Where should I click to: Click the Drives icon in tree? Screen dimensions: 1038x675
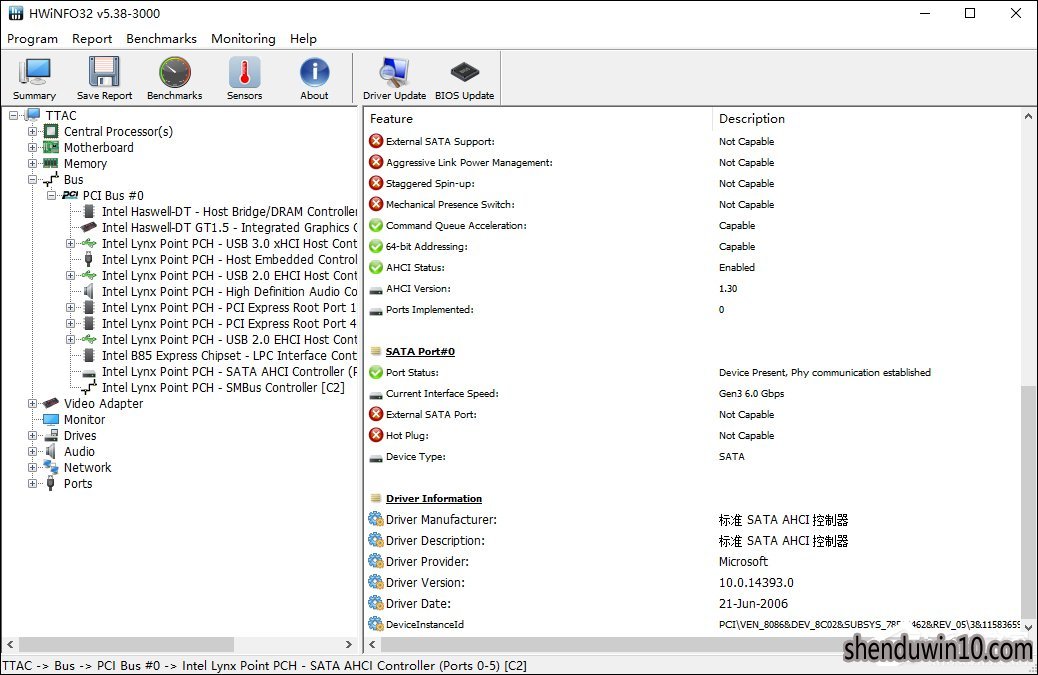(51, 435)
